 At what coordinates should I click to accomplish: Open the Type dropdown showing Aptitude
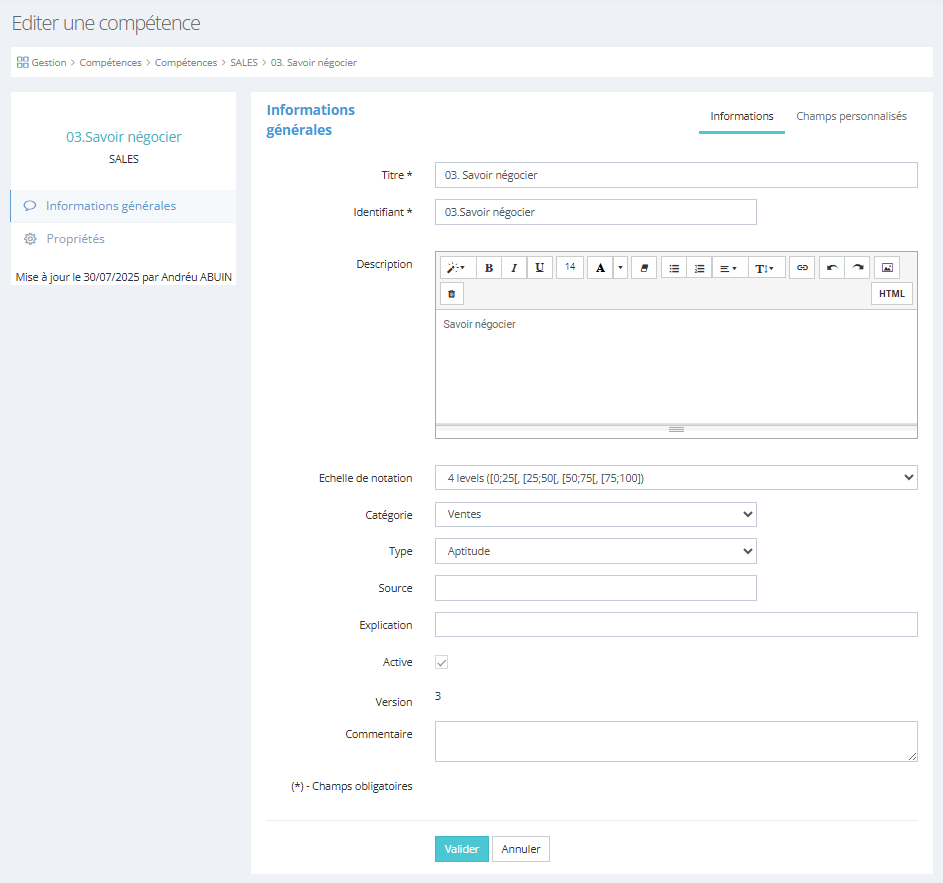[x=595, y=551]
